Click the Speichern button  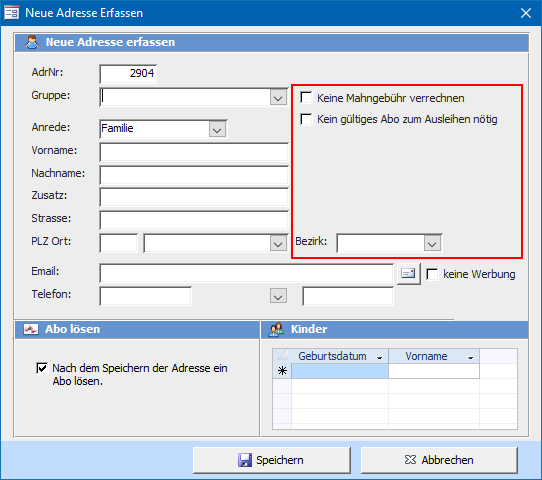coord(272,460)
